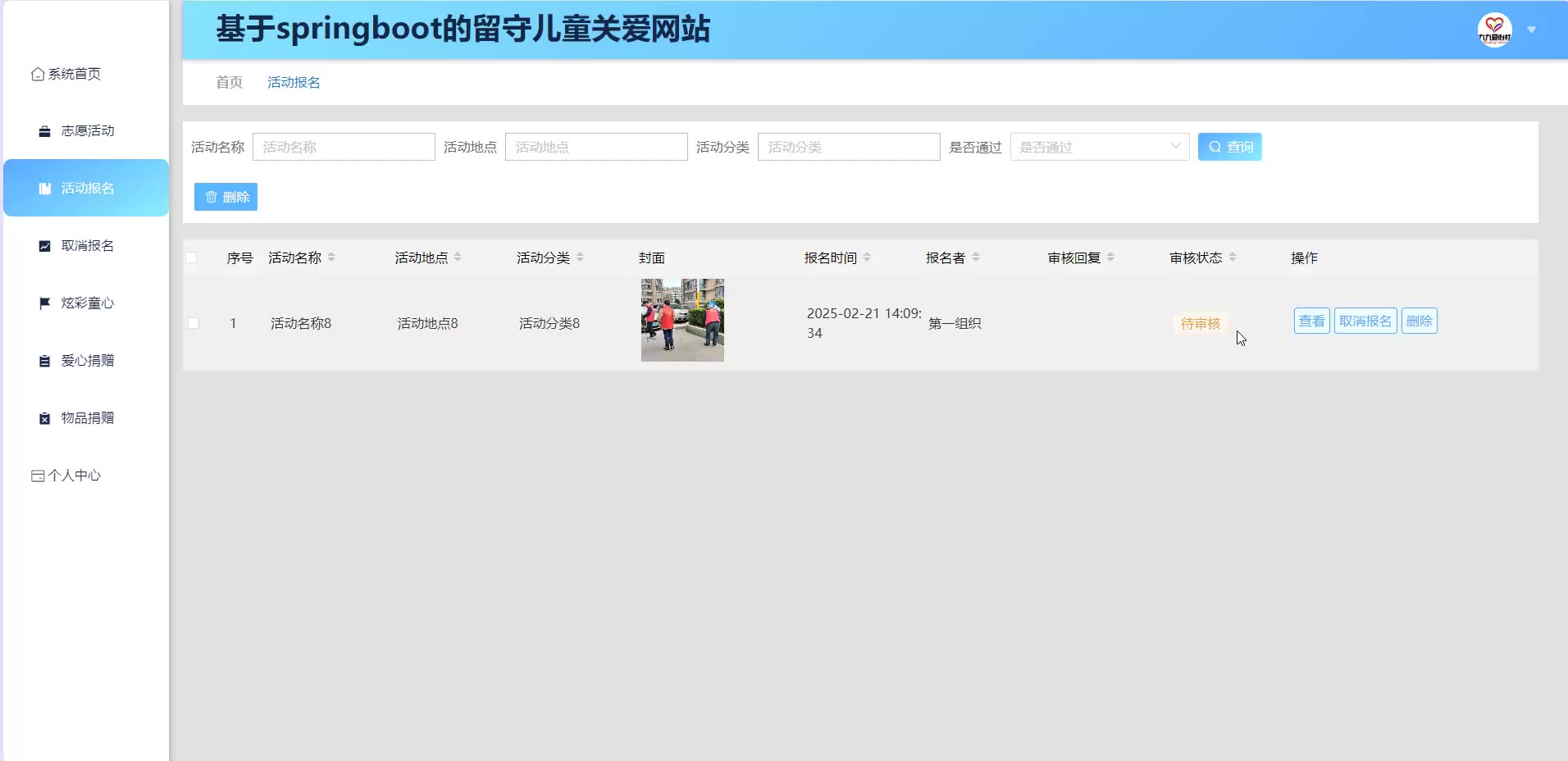Image resolution: width=1568 pixels, height=761 pixels.
Task: Click the 活动名称 search input field
Action: (344, 147)
